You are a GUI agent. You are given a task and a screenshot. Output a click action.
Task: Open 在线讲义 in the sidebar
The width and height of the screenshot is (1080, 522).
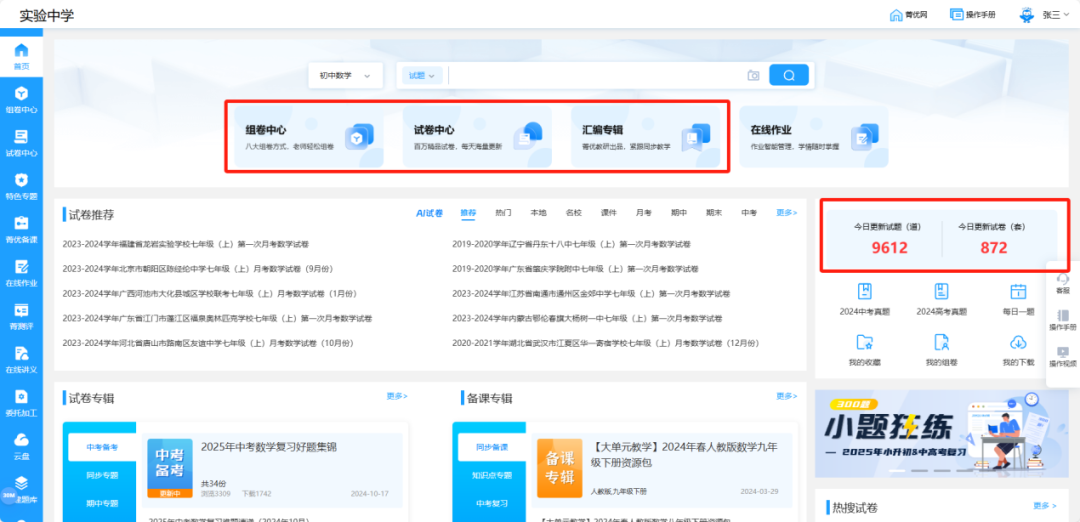21,360
